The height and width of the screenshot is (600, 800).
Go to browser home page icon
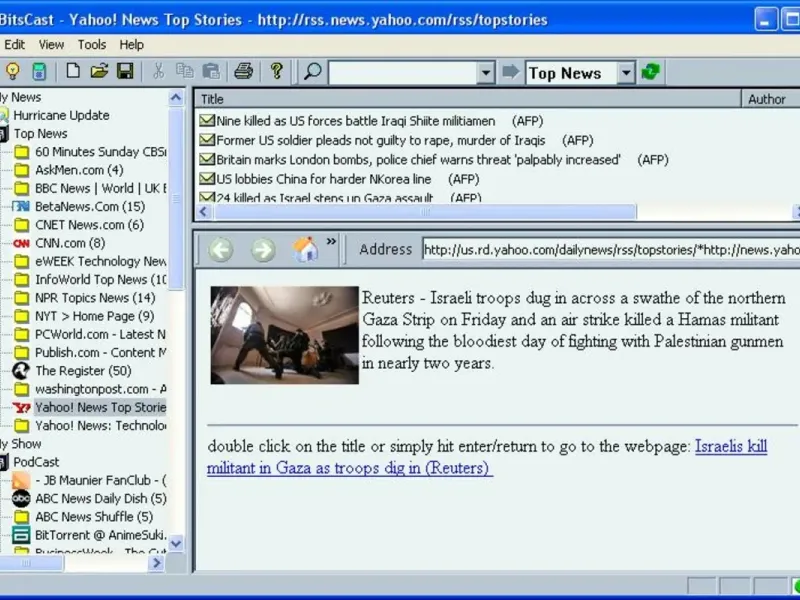[305, 249]
